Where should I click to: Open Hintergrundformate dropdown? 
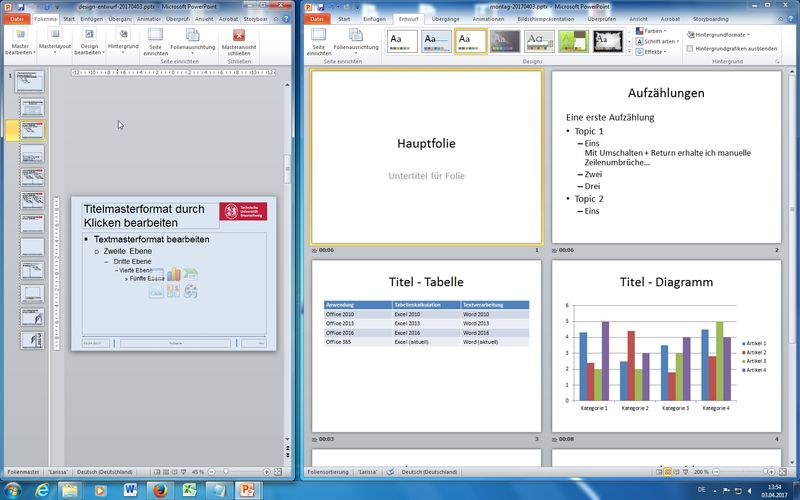pyautogui.click(x=720, y=35)
